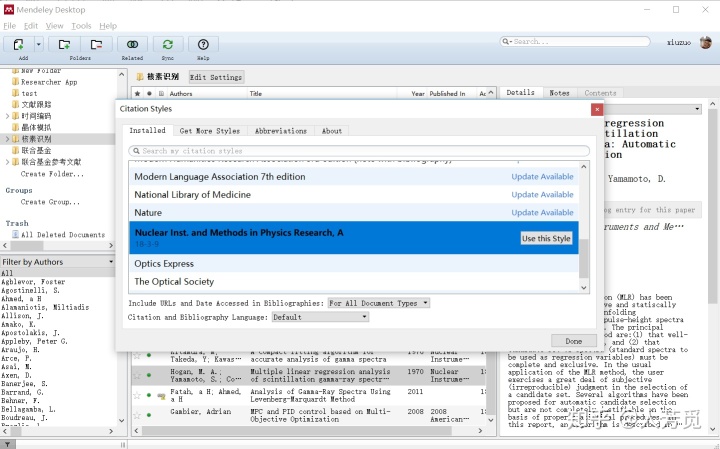Click Create Group... in sidebar
720x449 pixels.
[50, 202]
